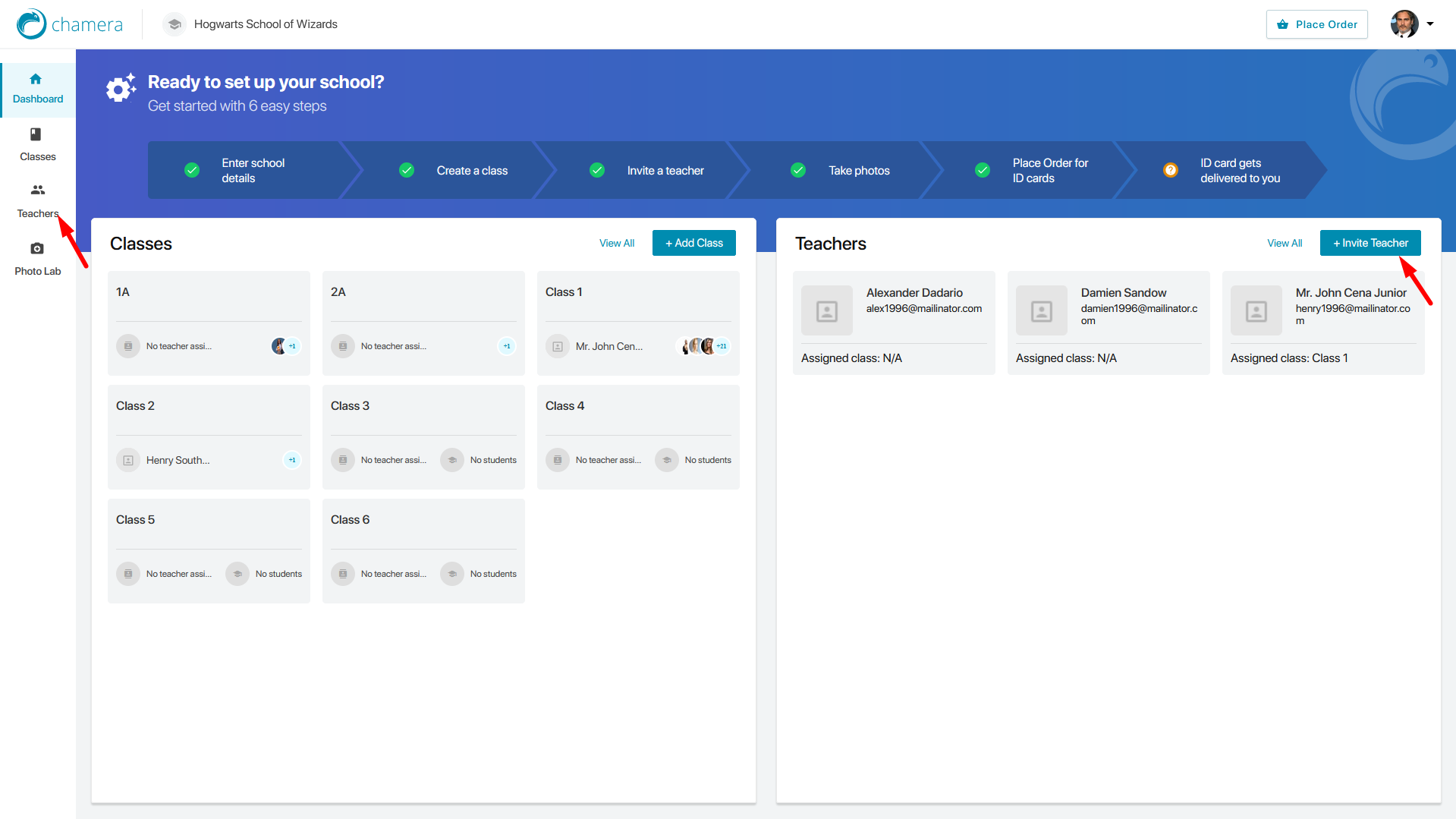Click the teacher icon in Class 2 card

[x=128, y=460]
